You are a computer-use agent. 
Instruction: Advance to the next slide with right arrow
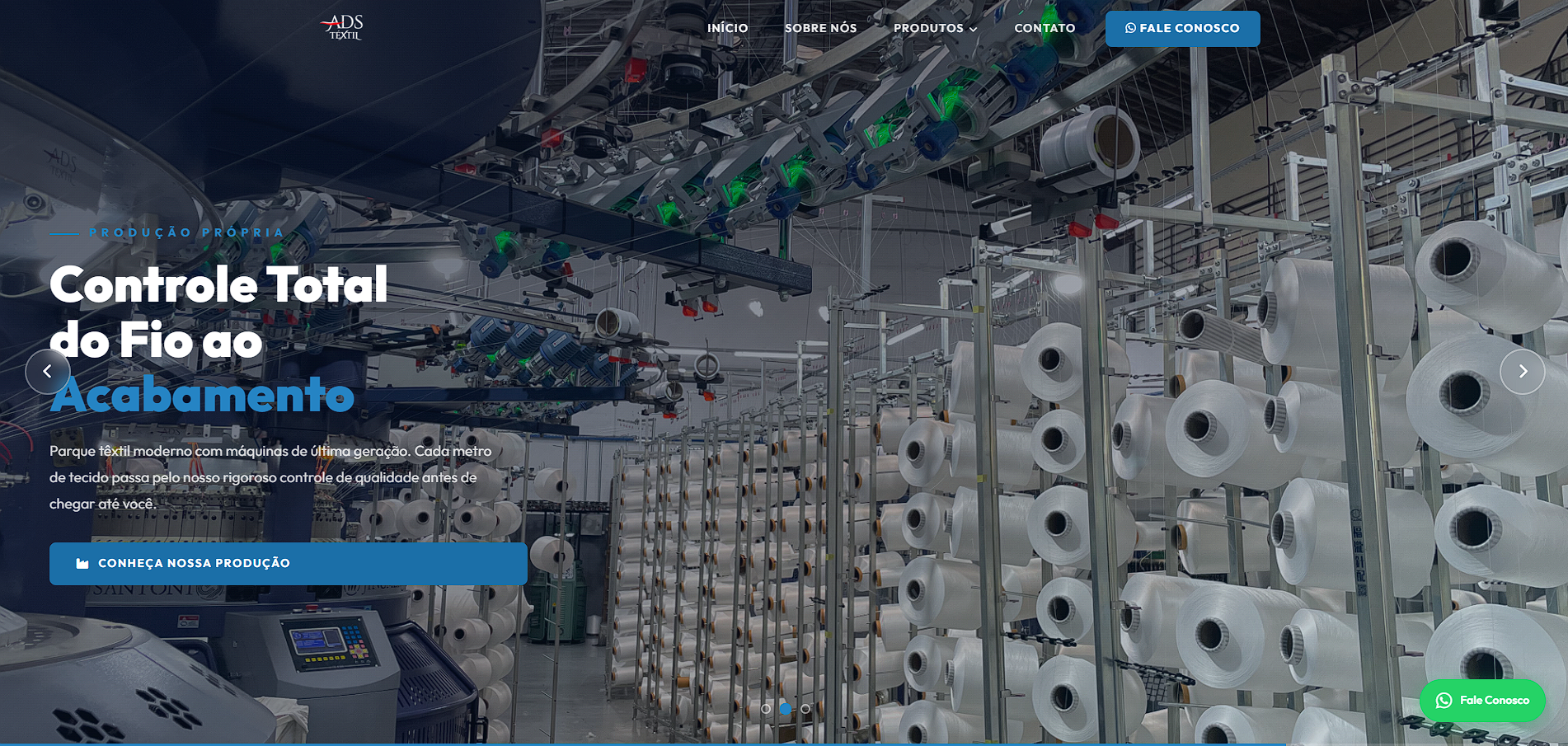point(1522,371)
